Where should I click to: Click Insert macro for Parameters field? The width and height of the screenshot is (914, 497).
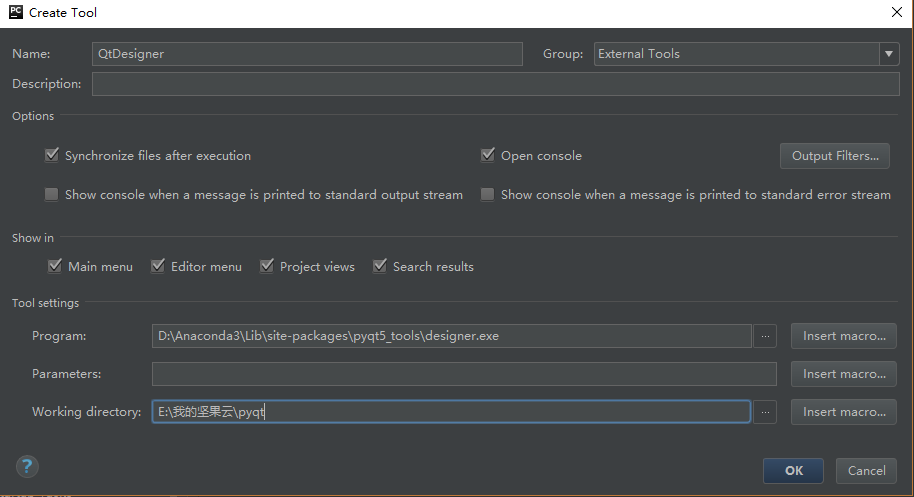(843, 374)
